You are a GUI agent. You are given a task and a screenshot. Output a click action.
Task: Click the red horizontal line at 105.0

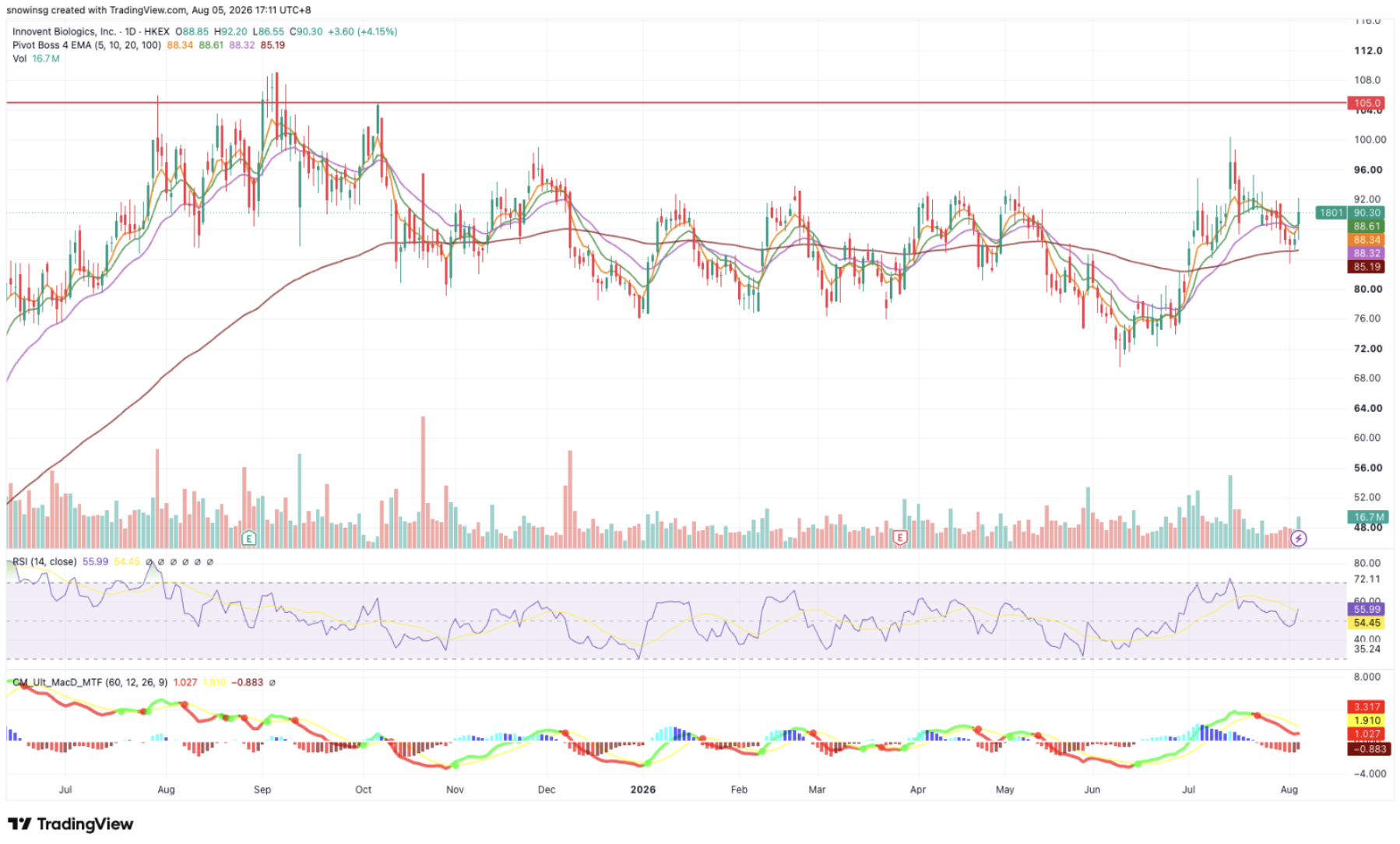tap(676, 102)
